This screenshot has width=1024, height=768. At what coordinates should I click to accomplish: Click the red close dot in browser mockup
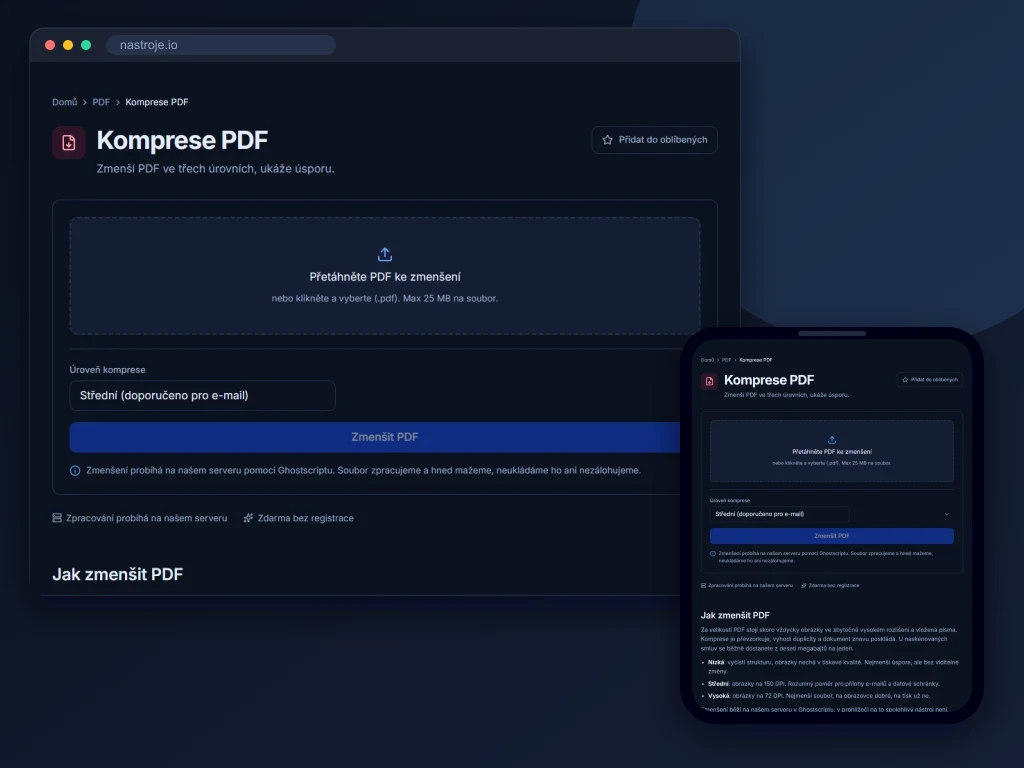coord(50,45)
